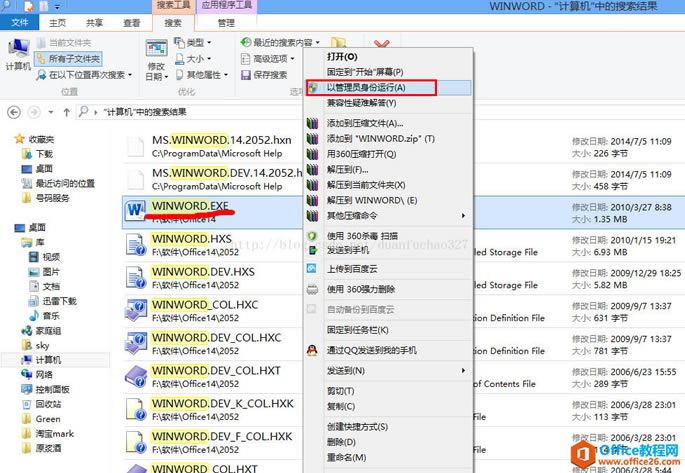Expand 发送到(N) submenu
The height and width of the screenshot is (473, 685).
click(388, 370)
